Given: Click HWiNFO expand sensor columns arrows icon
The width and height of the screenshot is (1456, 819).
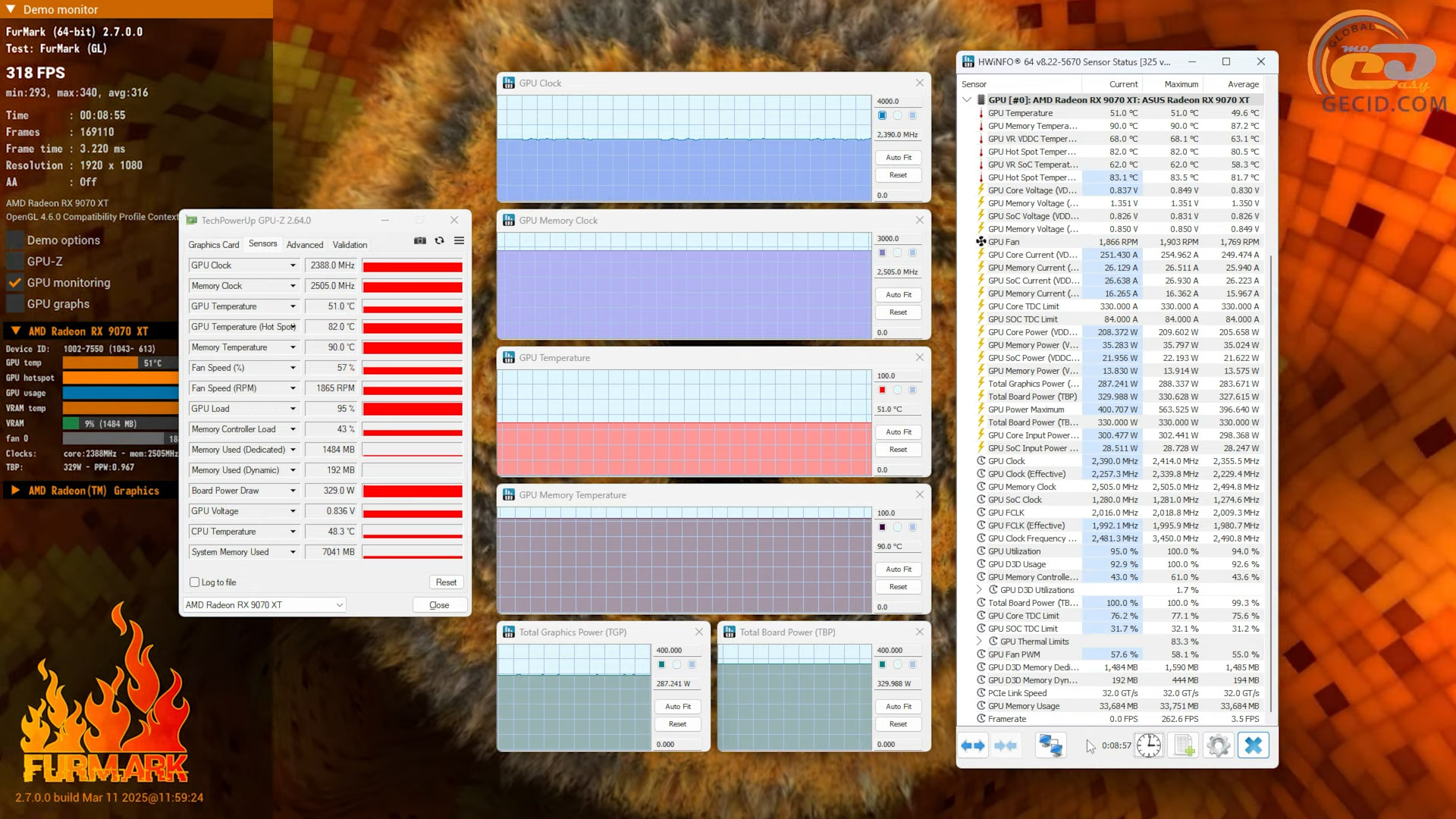Looking at the screenshot, I should point(973,745).
